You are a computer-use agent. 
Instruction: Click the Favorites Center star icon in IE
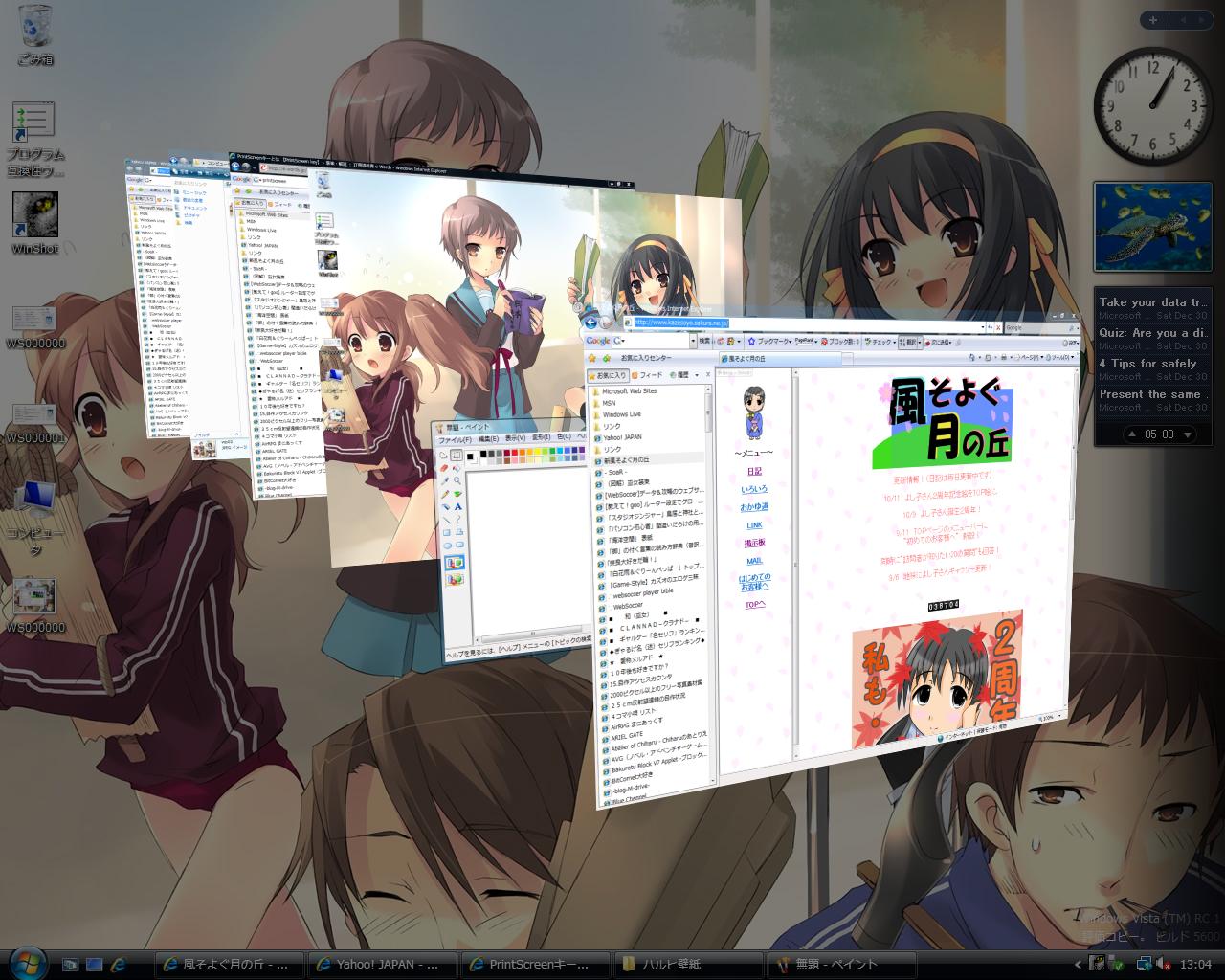point(592,358)
